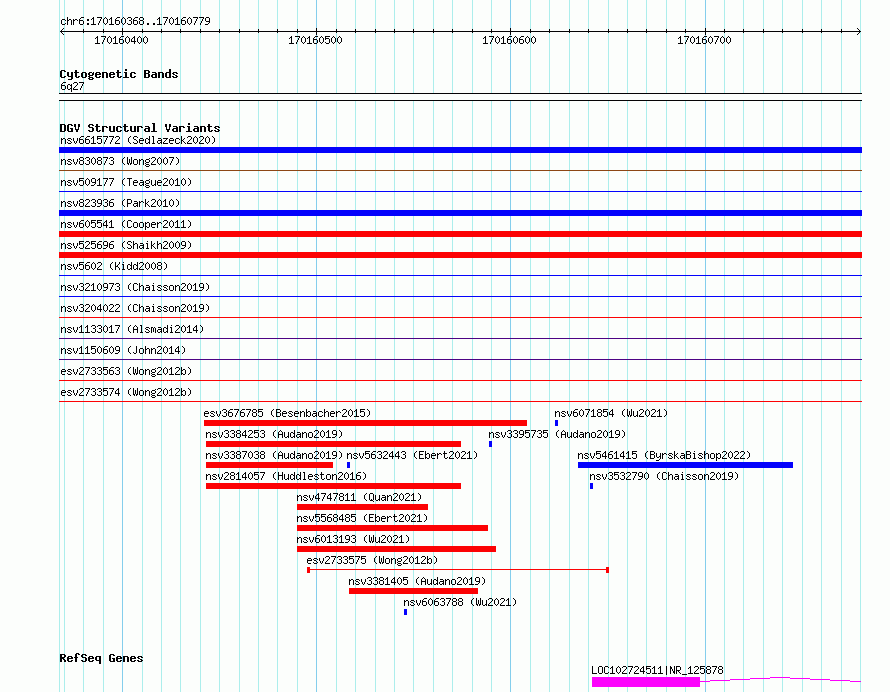Select nsv3532790 (Chaisson2019) label
This screenshot has width=890, height=692.
tap(664, 476)
